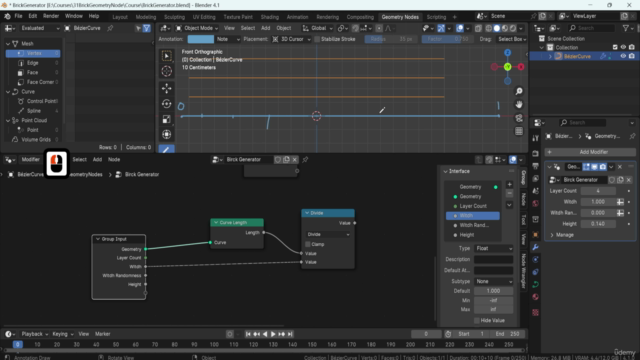Hide BézierCurve in viewport via eye icon

click(x=623, y=56)
